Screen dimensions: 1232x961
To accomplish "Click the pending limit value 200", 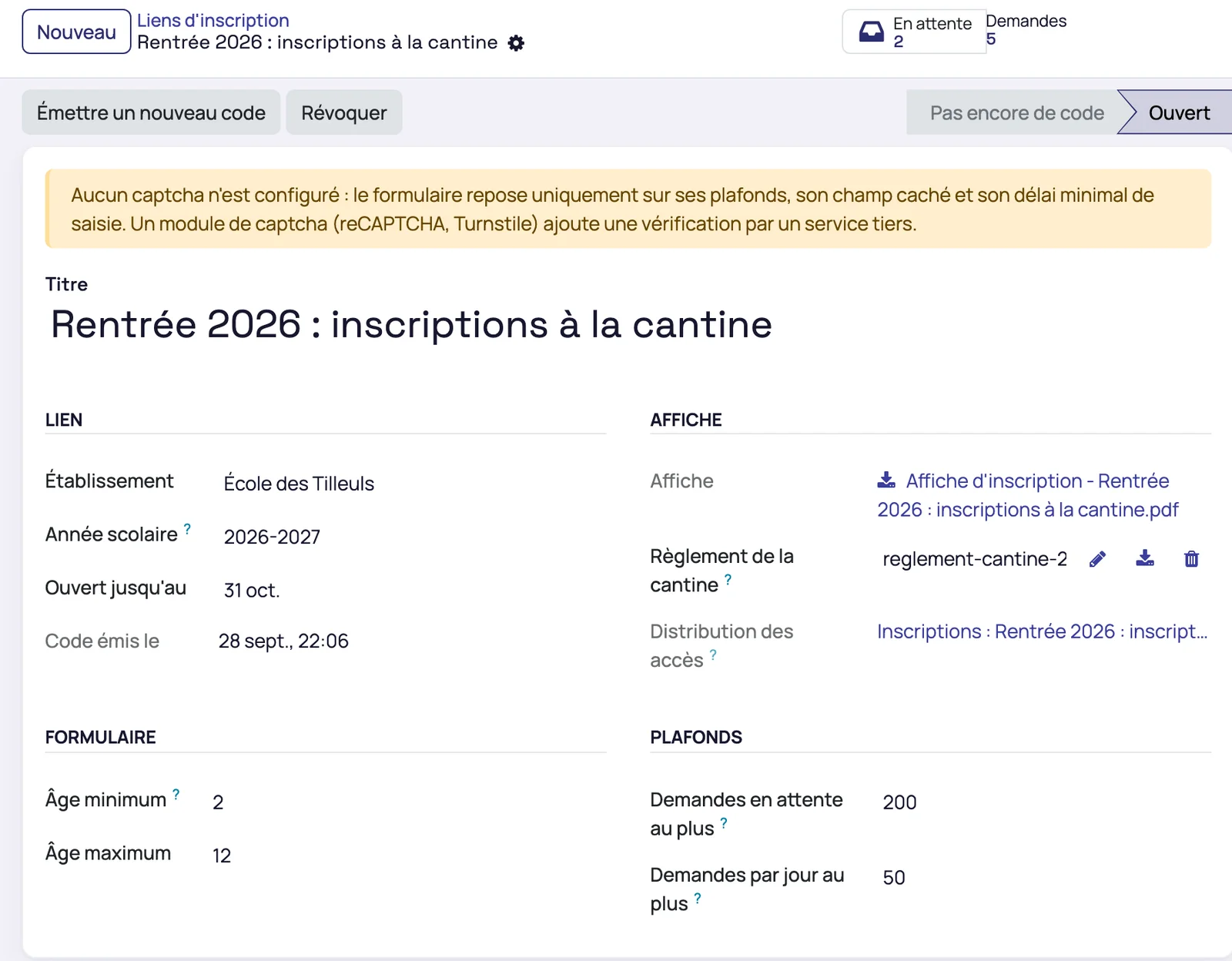I will (899, 802).
